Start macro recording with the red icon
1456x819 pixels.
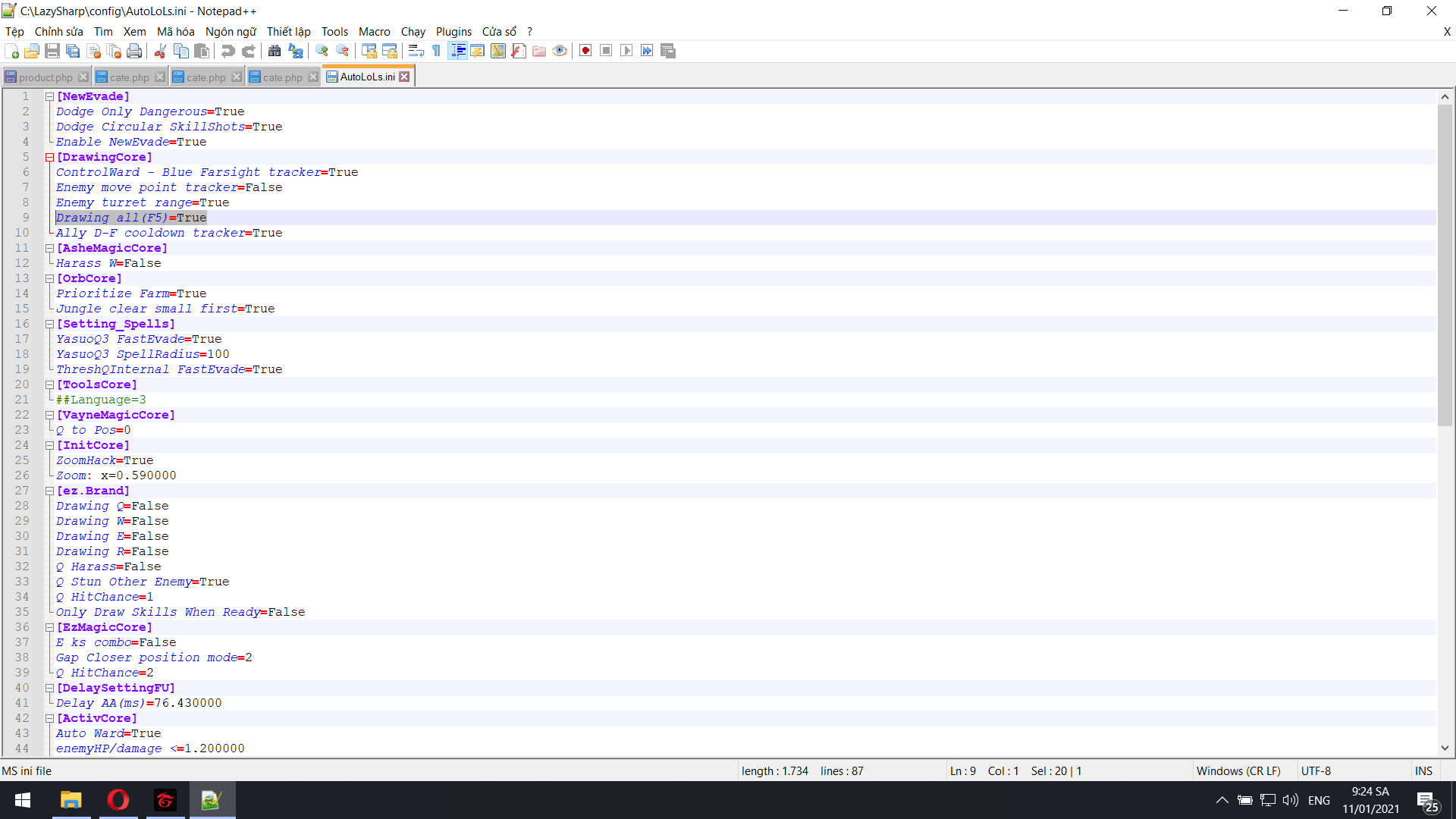[585, 51]
